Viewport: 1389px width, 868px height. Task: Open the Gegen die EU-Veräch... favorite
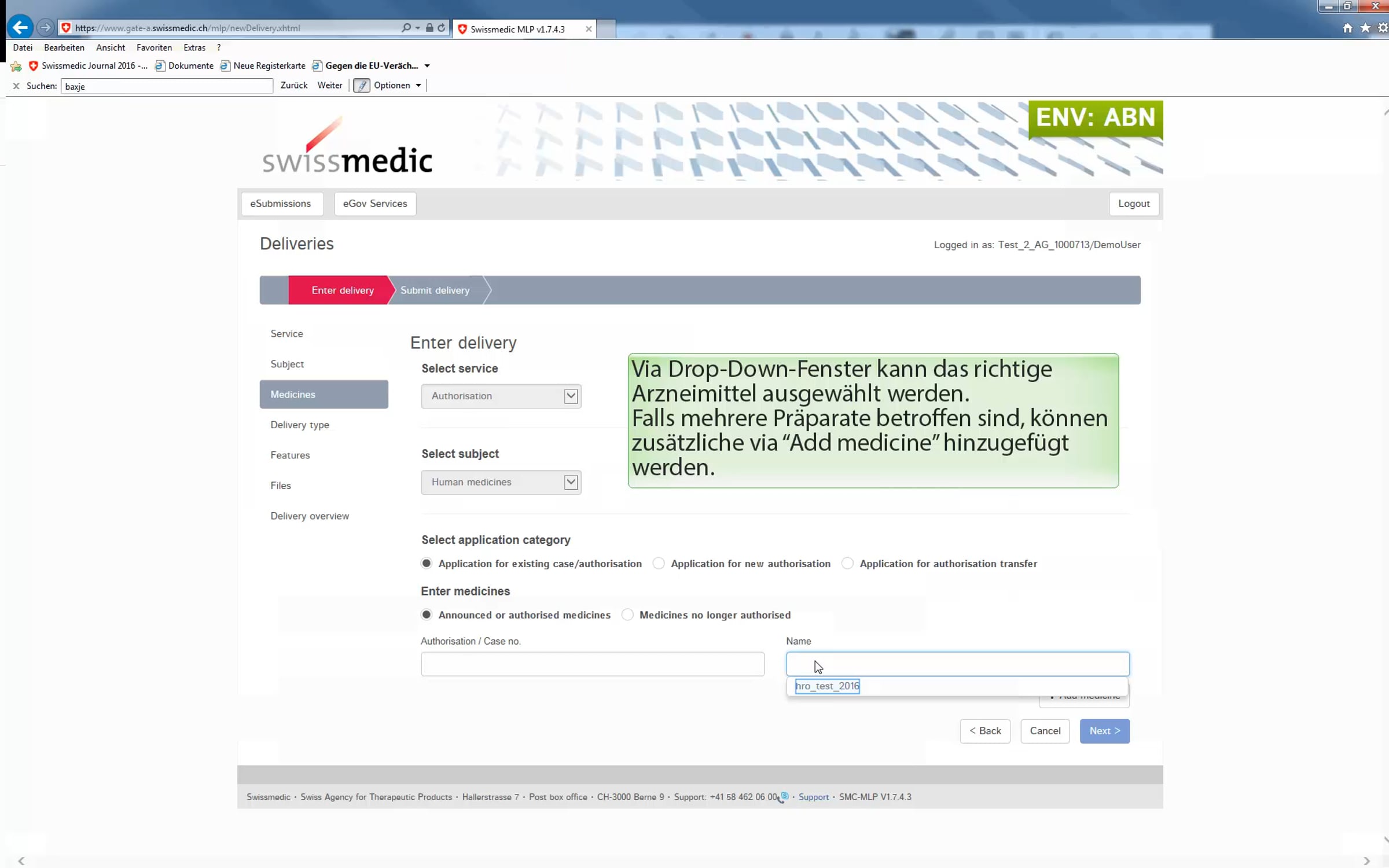pos(365,66)
